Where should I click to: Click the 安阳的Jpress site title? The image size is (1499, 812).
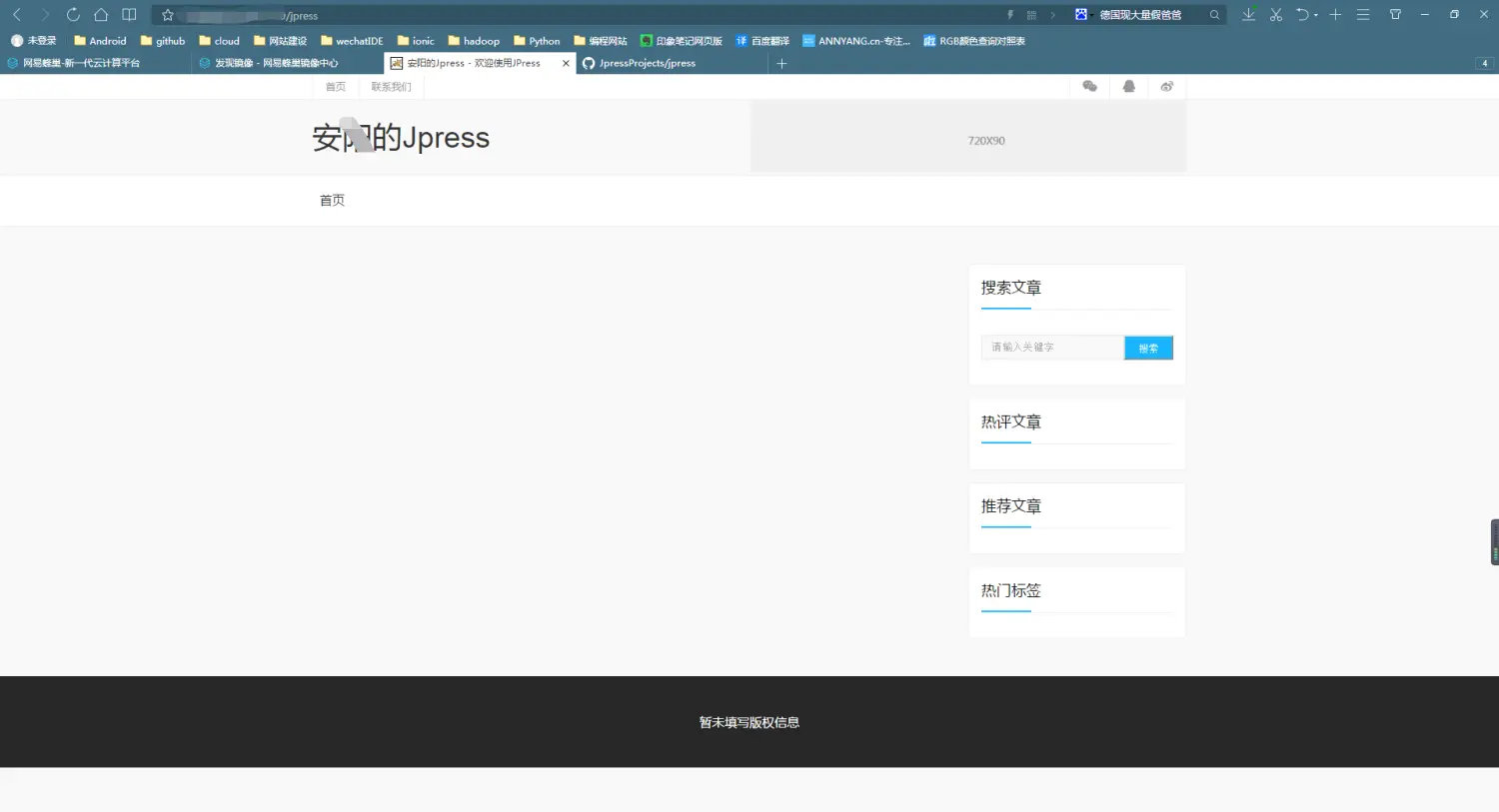point(401,137)
